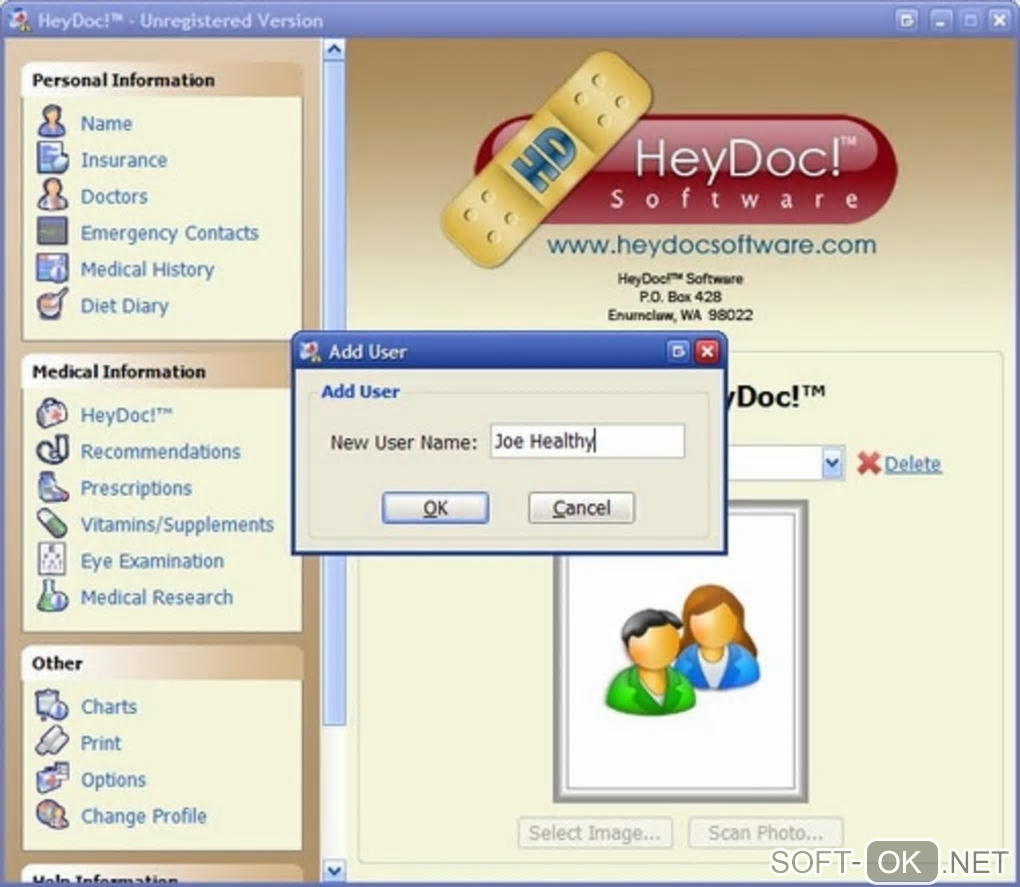Open the www.heydocsoftware.com website link
Screen dimensions: 1020x887
point(711,245)
